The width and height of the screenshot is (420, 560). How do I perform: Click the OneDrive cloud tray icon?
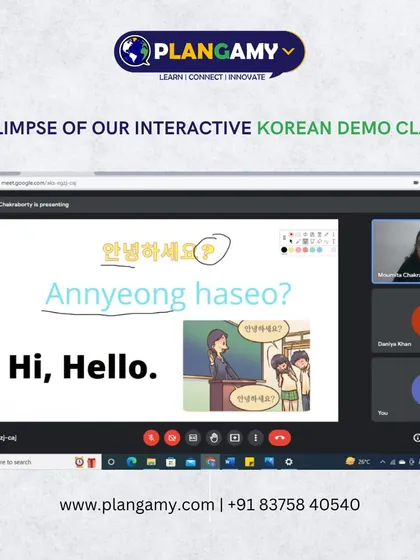(402, 462)
